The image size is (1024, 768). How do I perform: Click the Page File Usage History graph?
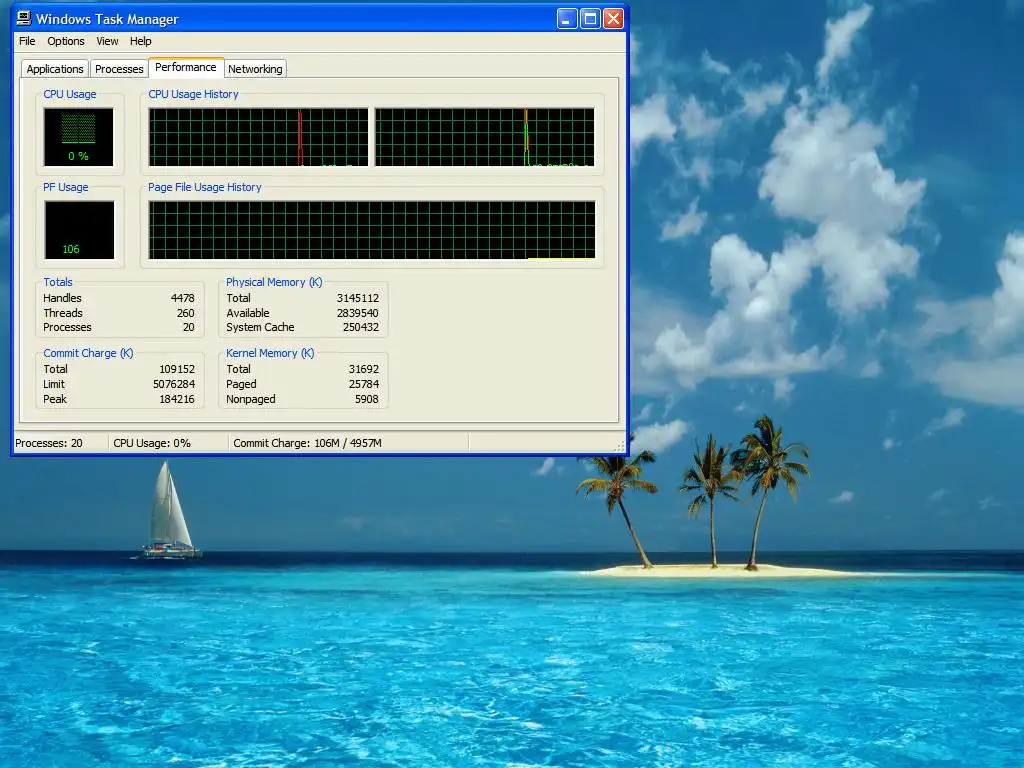point(372,230)
